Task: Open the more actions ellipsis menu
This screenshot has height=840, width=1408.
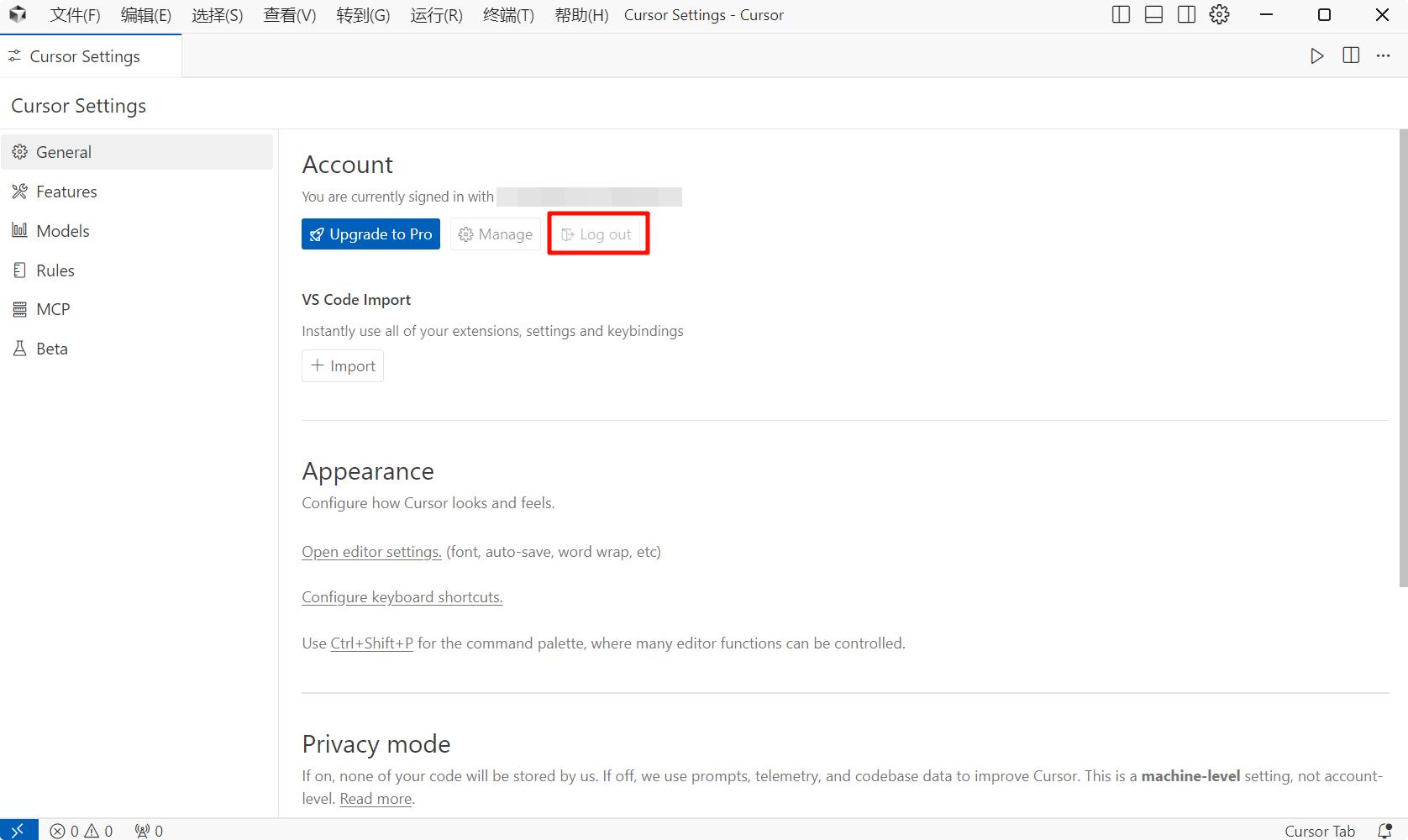Action: click(x=1383, y=55)
